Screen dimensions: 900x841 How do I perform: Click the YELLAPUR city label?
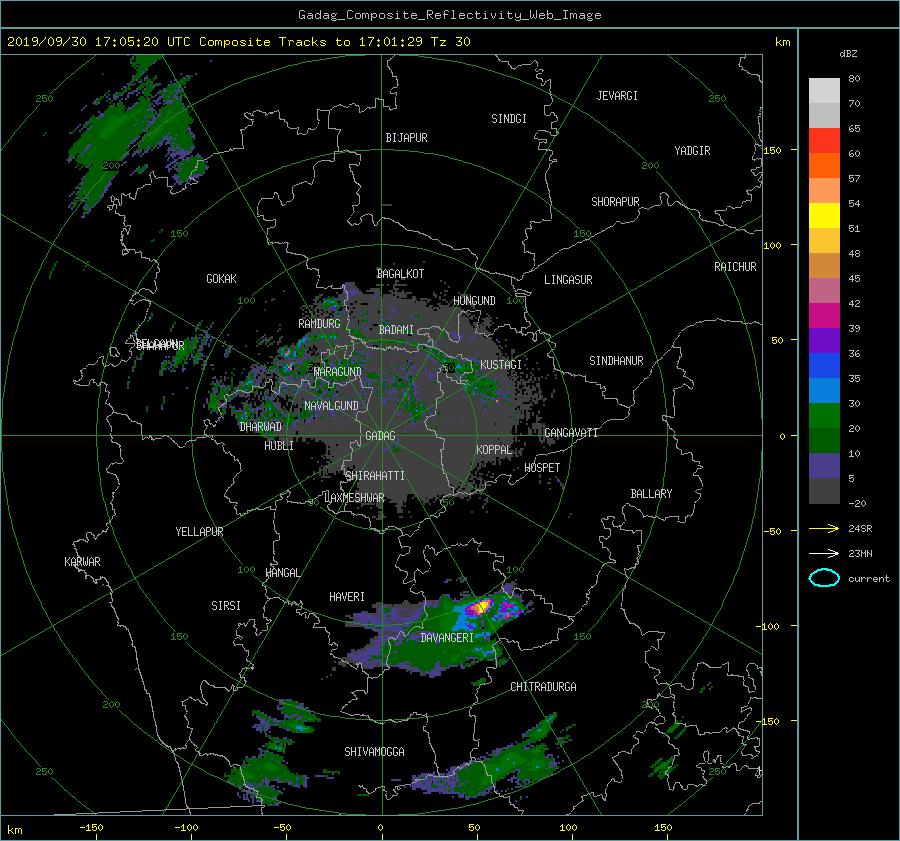[199, 532]
